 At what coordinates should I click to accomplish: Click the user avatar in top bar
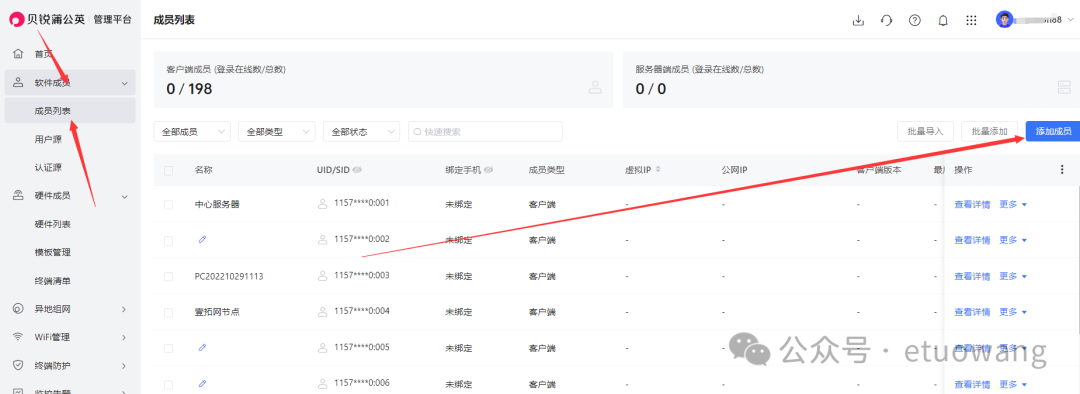point(1004,19)
